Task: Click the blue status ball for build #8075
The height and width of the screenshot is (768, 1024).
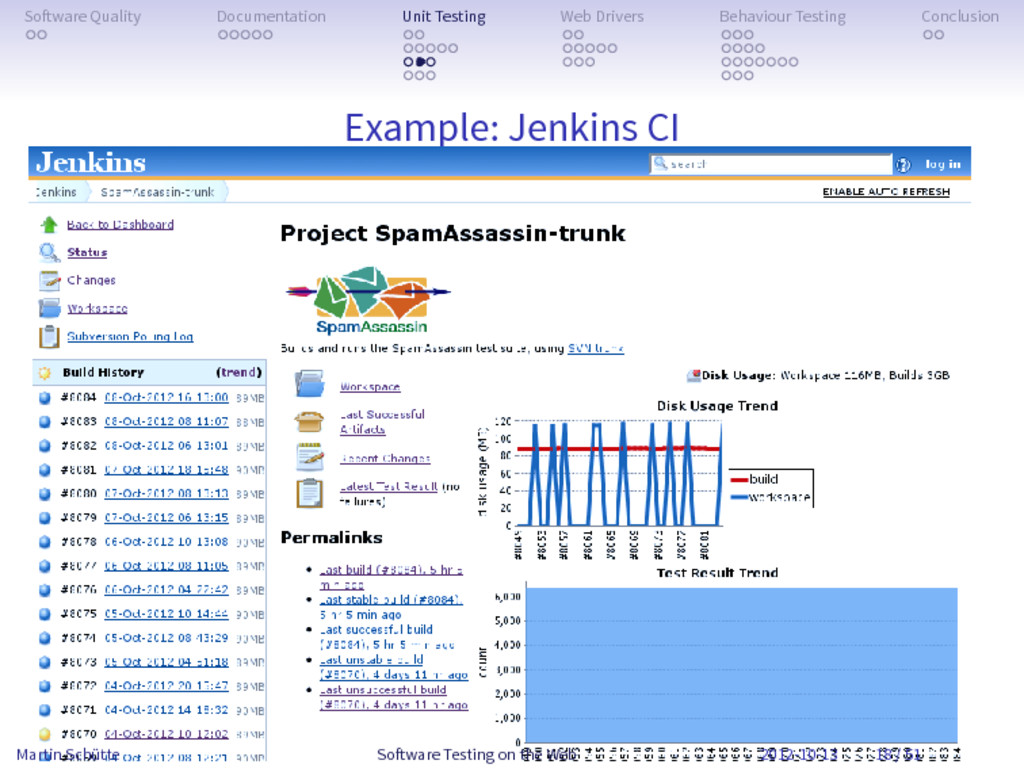Action: click(44, 614)
